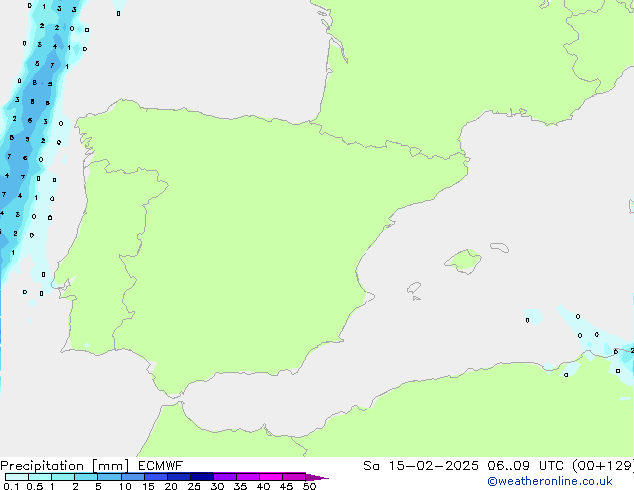Click the '(00+129)' forecast offset text
Viewport: 634px width, 490px height.
click(x=603, y=466)
